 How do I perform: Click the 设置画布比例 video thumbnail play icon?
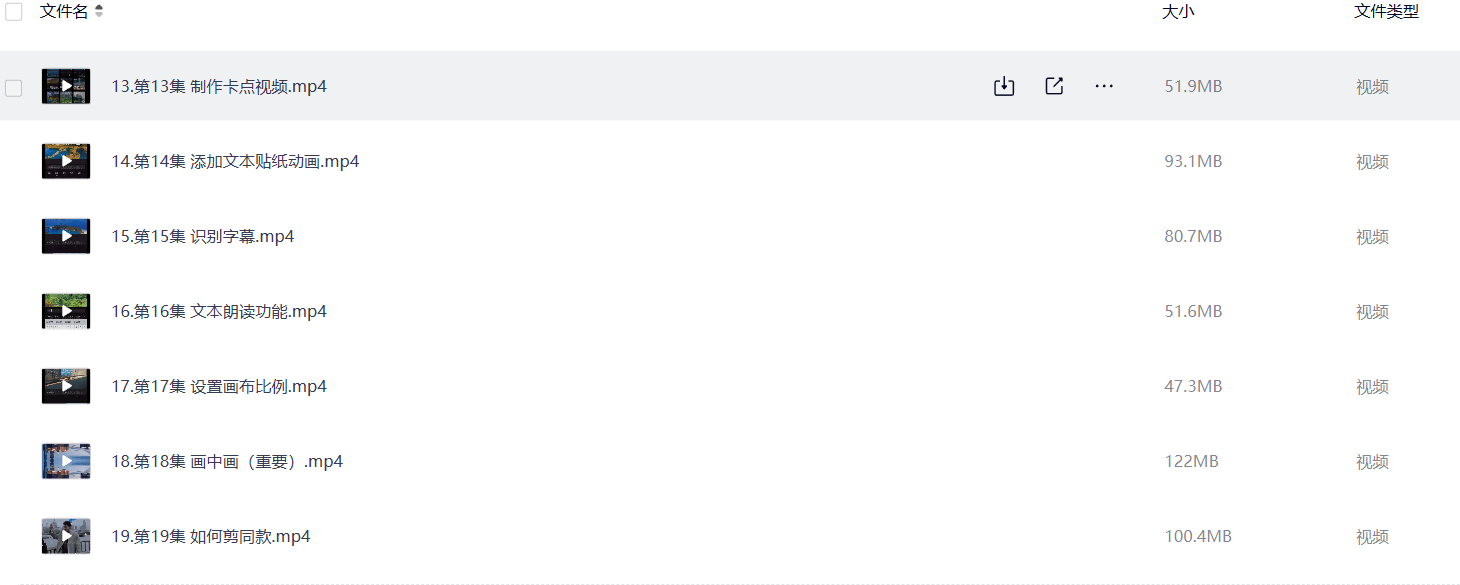[x=66, y=386]
